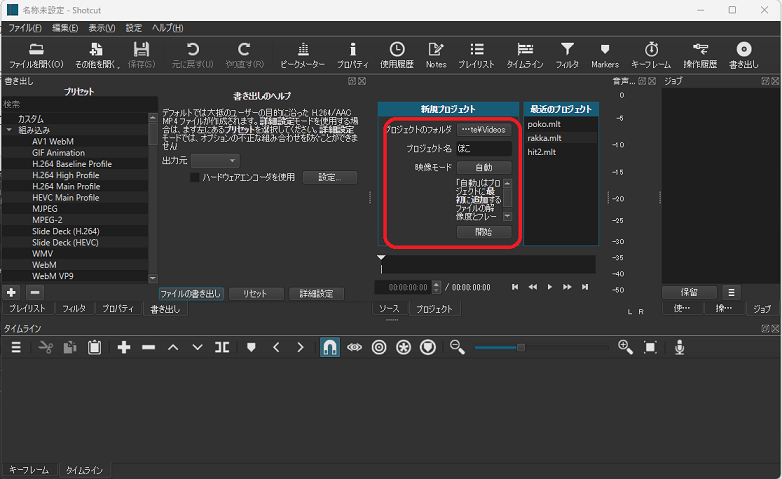Viewport: 782px width, 479px height.
Task: Open the Recent history panel
Action: coord(396,55)
